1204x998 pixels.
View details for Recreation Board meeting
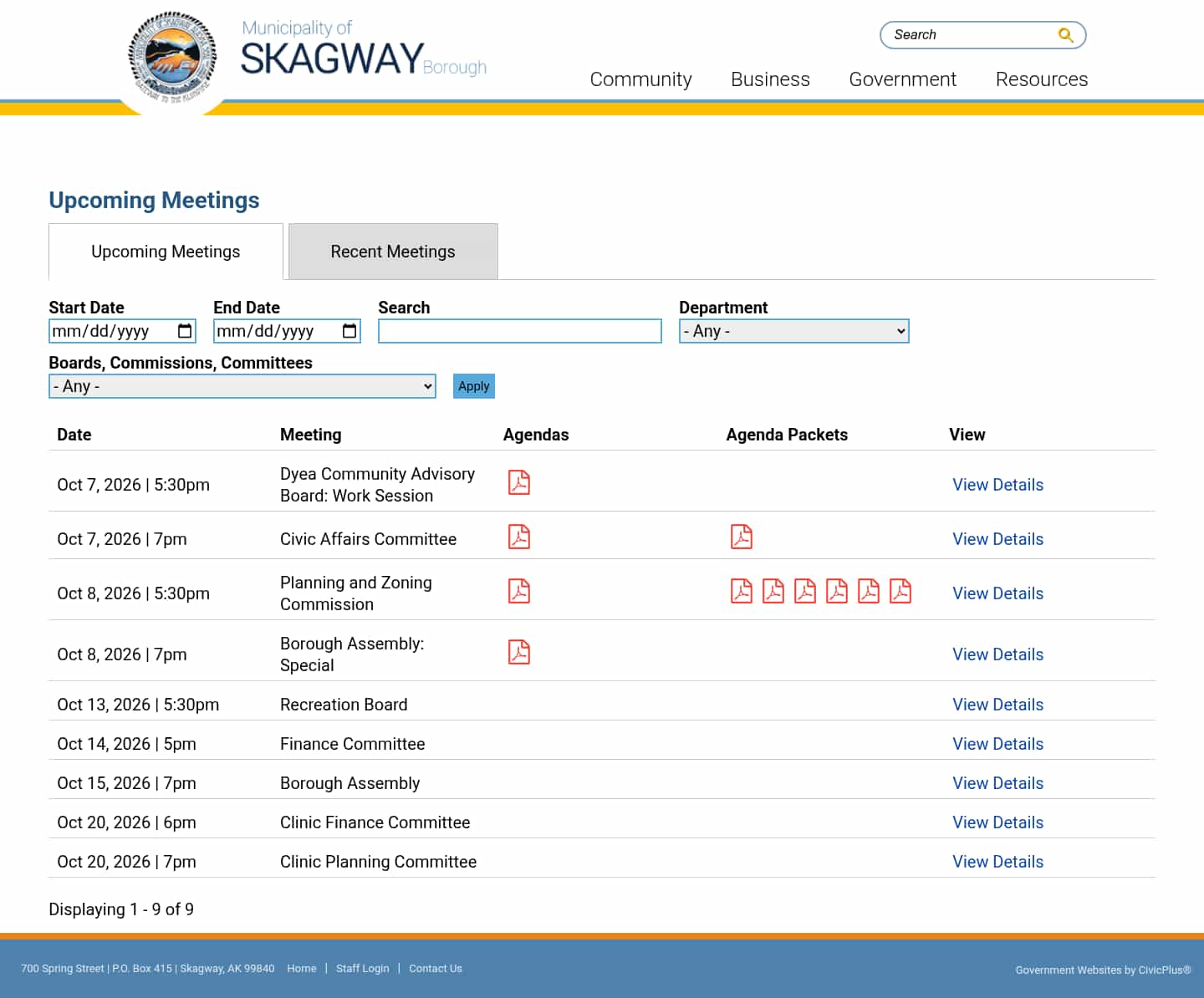(997, 705)
